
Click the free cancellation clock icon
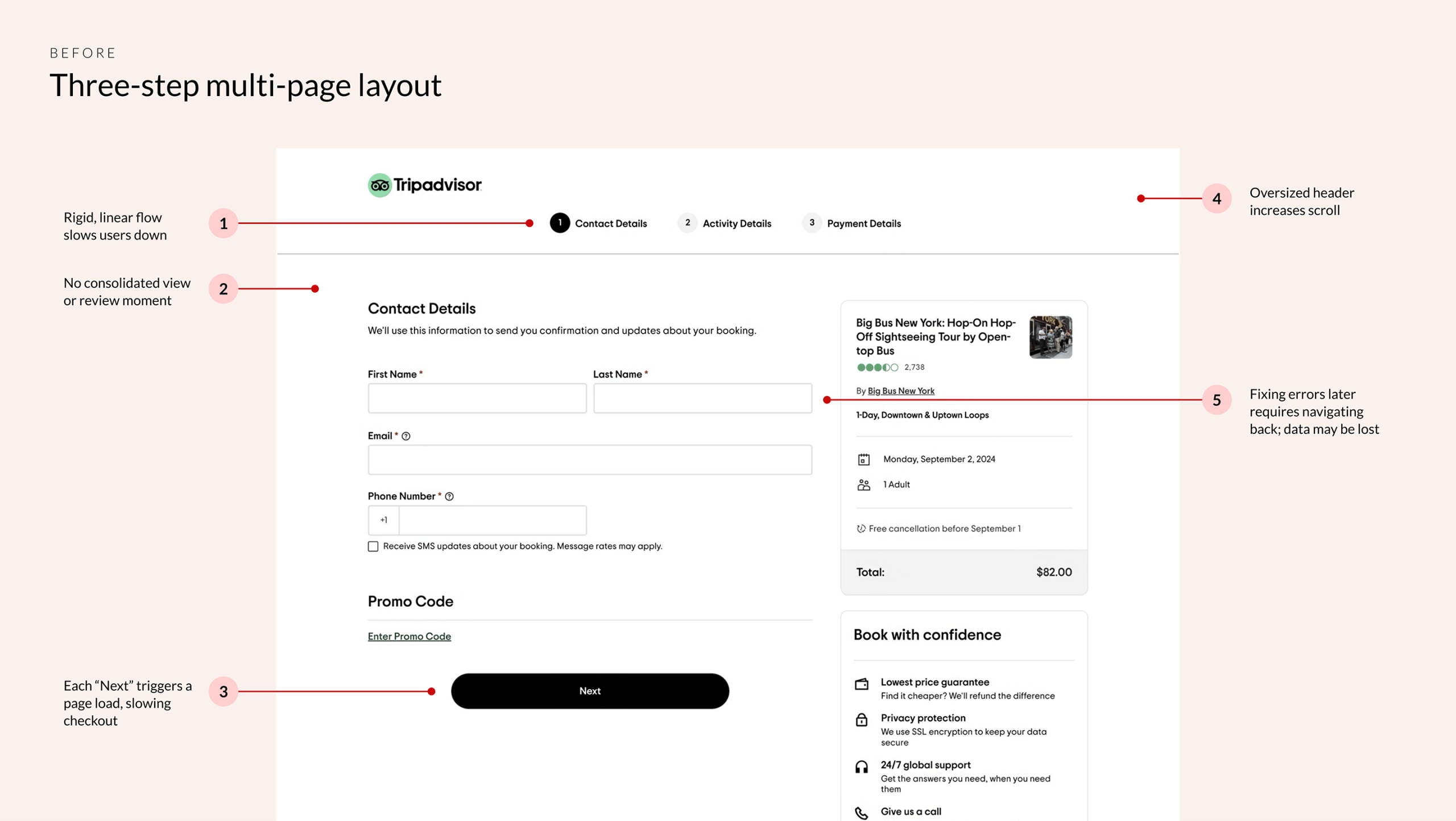pyautogui.click(x=861, y=529)
